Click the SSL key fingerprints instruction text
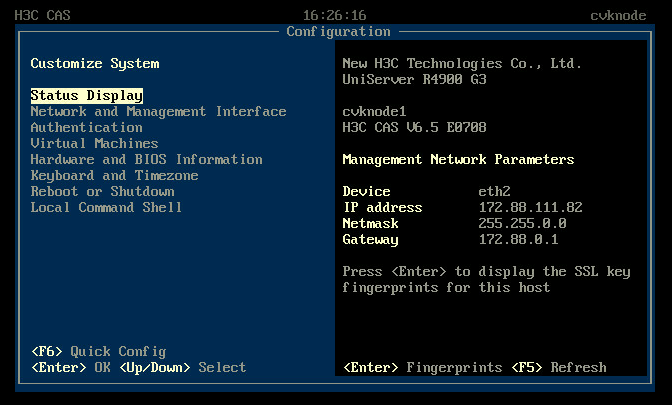The image size is (672, 405). 486,280
